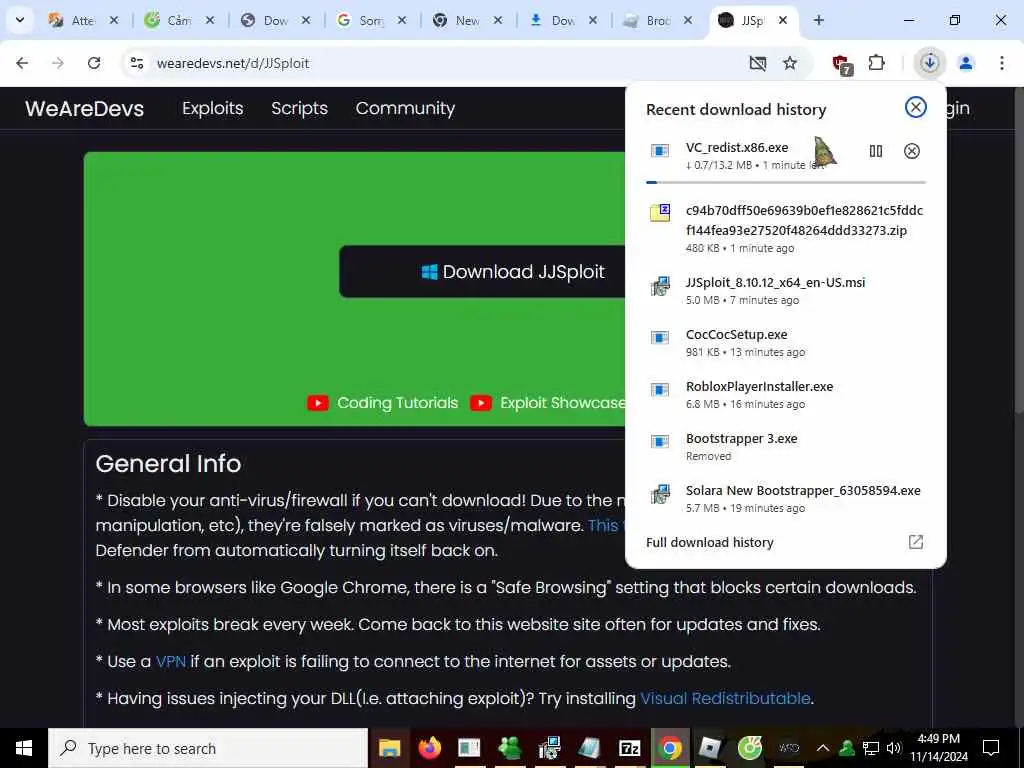Click the blocked content icon in address bar
This screenshot has width=1024, height=768.
(x=758, y=63)
